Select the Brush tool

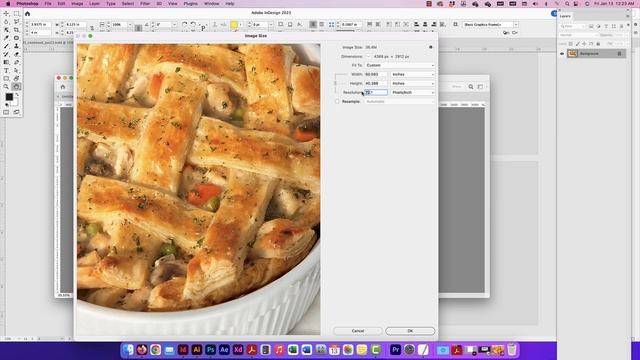click(6, 46)
